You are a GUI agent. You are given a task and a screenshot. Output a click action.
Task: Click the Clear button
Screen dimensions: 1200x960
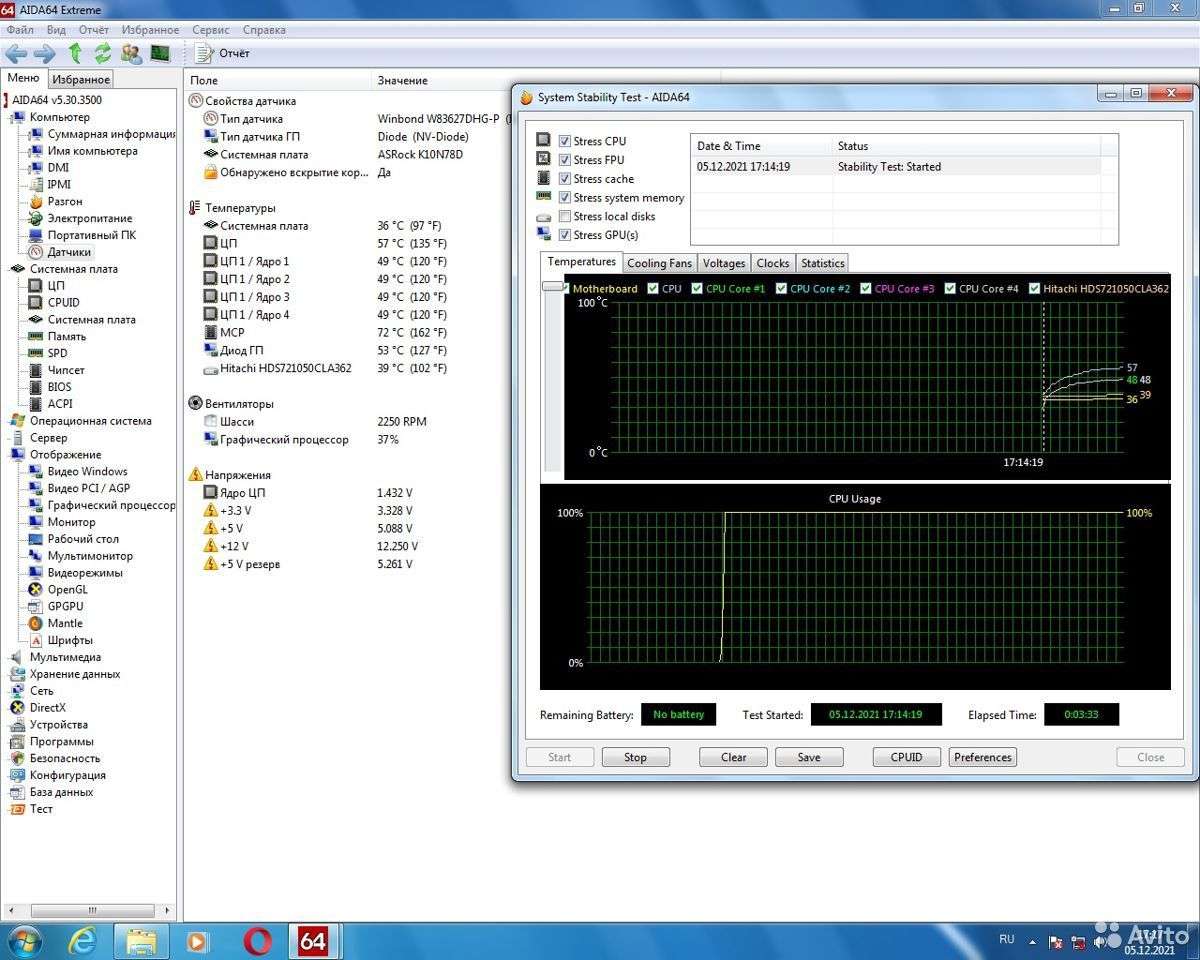tap(734, 757)
